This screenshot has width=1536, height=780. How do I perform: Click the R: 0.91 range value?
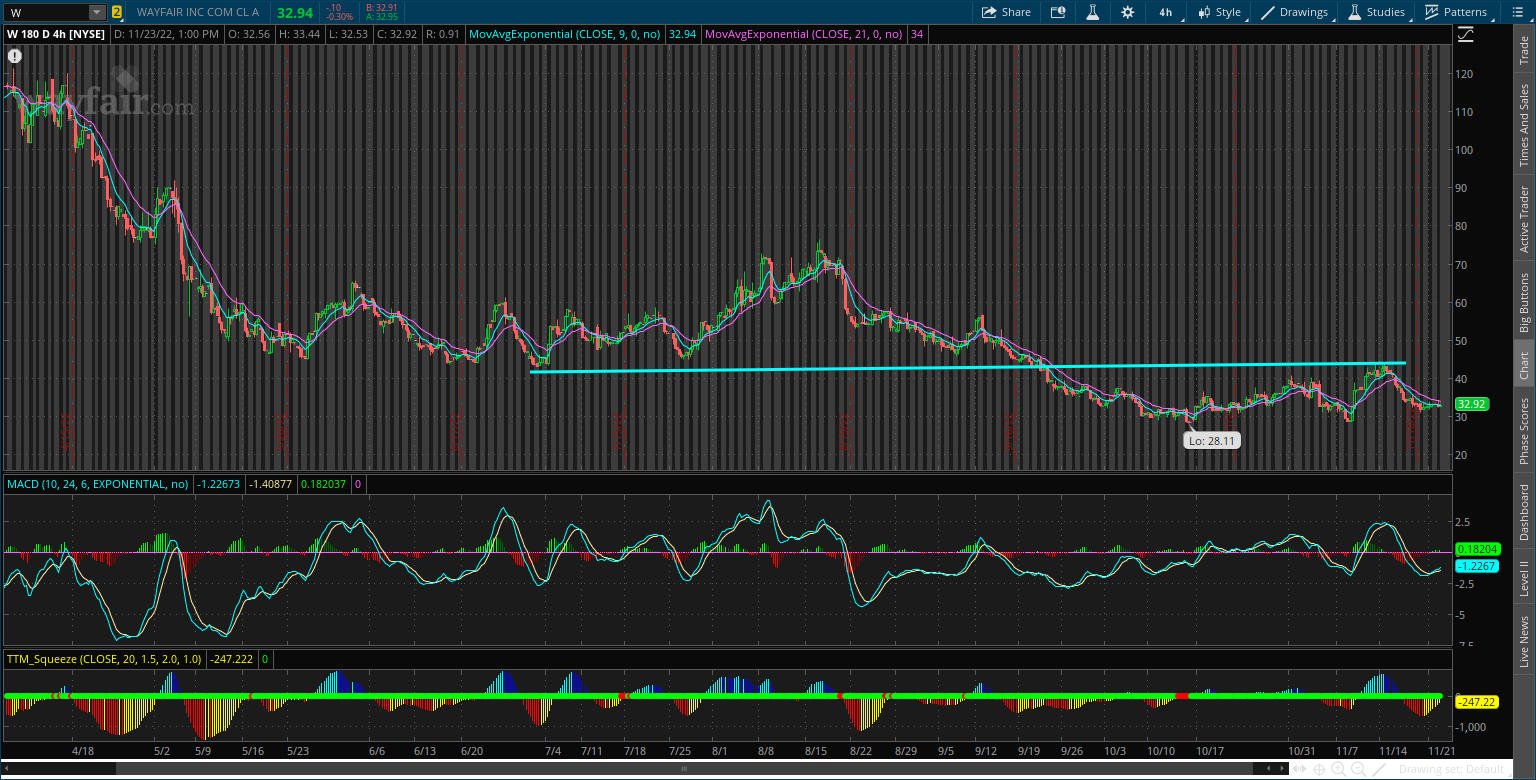point(445,34)
